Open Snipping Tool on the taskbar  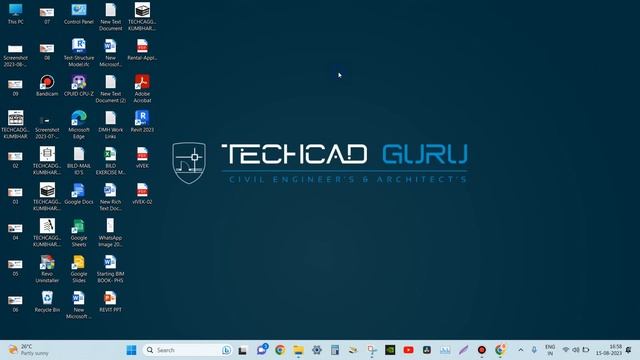pos(372,350)
